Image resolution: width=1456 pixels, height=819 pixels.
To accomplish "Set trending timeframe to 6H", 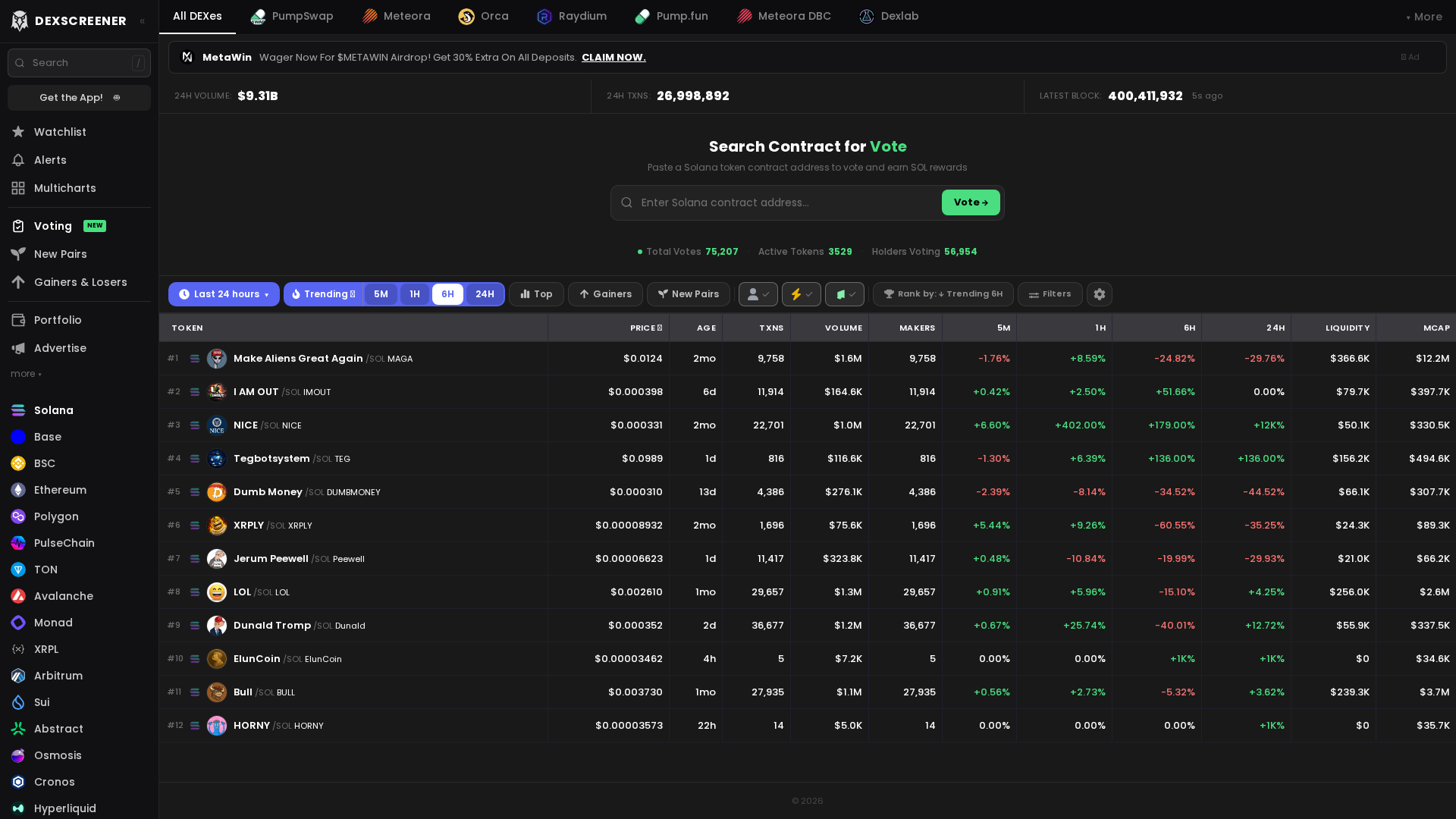I will tap(447, 294).
